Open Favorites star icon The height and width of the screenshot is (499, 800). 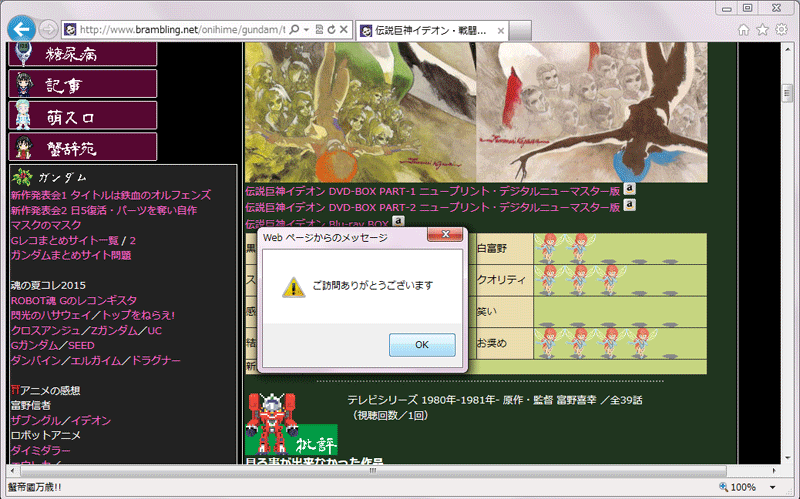click(762, 30)
